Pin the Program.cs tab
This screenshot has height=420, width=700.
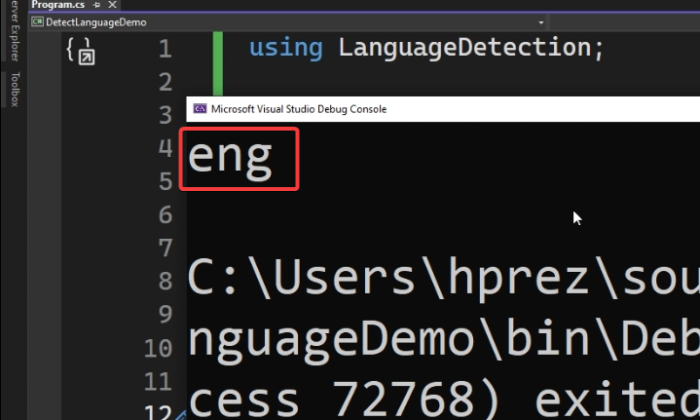(96, 5)
